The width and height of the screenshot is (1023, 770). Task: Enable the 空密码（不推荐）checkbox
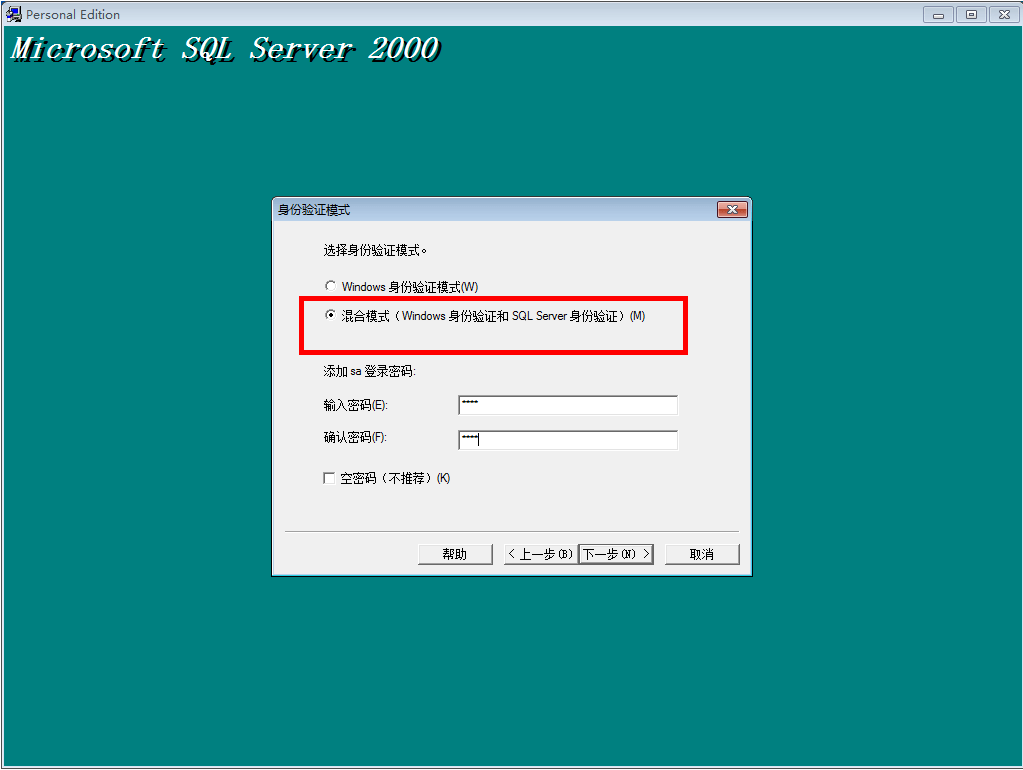tap(329, 478)
